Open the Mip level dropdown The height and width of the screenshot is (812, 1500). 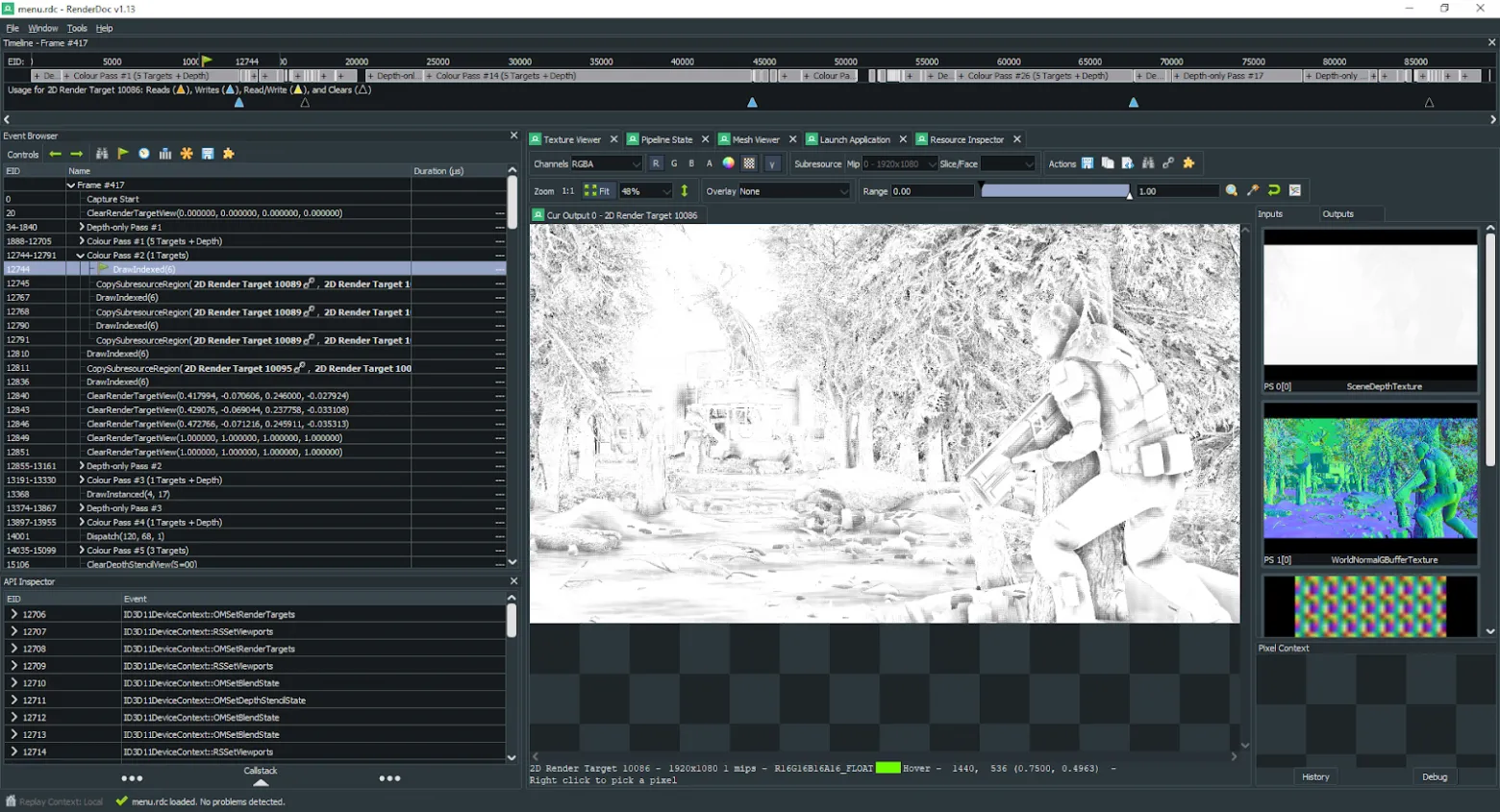point(900,163)
